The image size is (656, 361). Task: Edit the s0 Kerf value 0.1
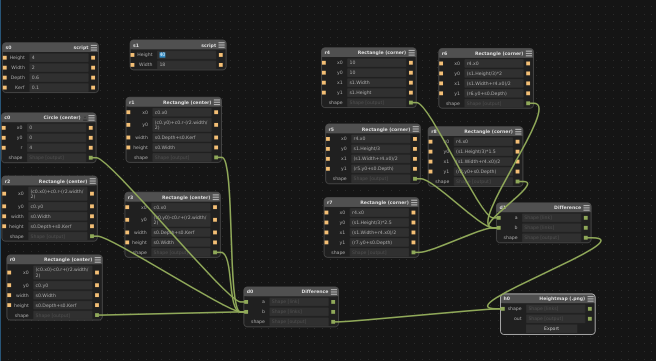pos(59,87)
